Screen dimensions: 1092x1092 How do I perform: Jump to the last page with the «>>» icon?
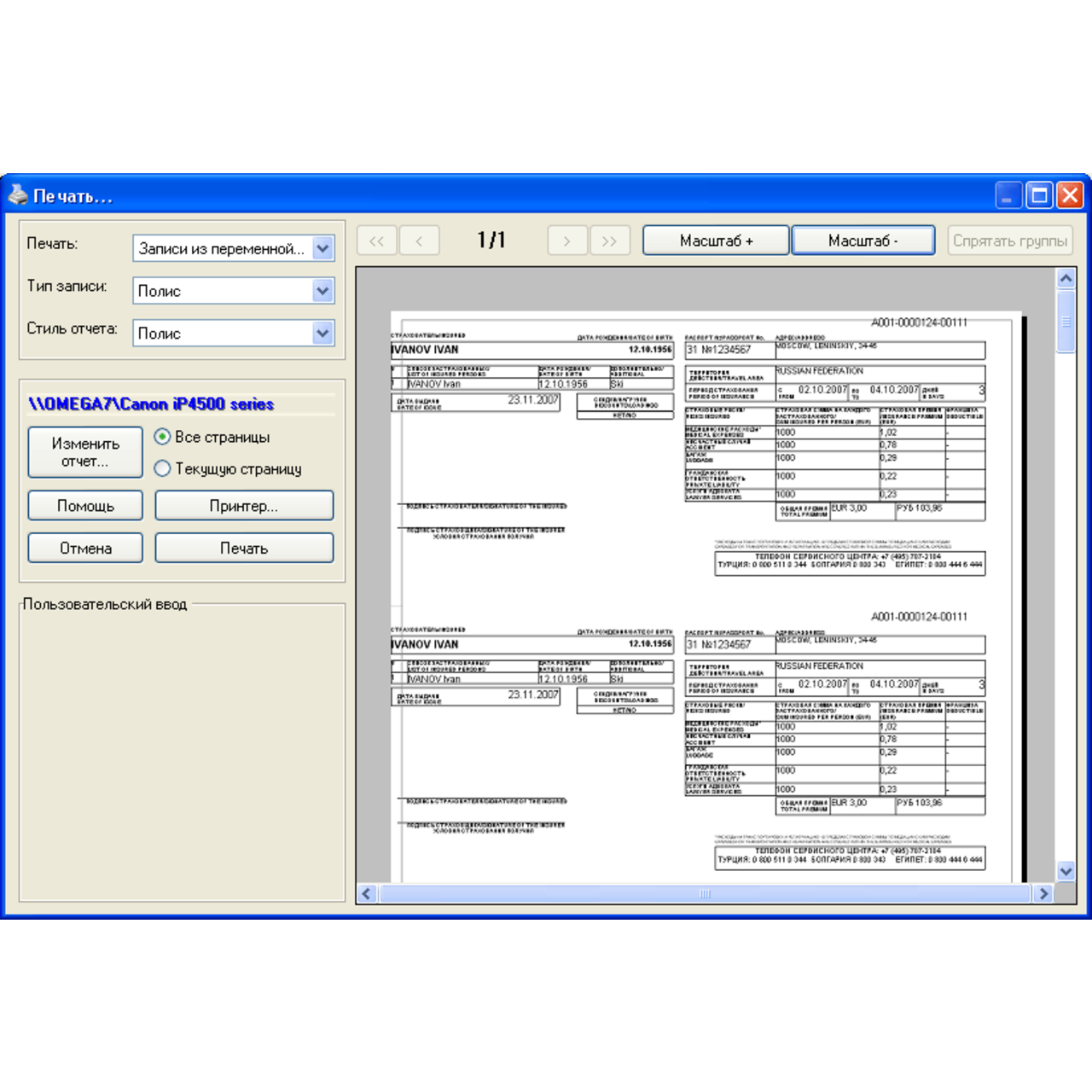(610, 240)
